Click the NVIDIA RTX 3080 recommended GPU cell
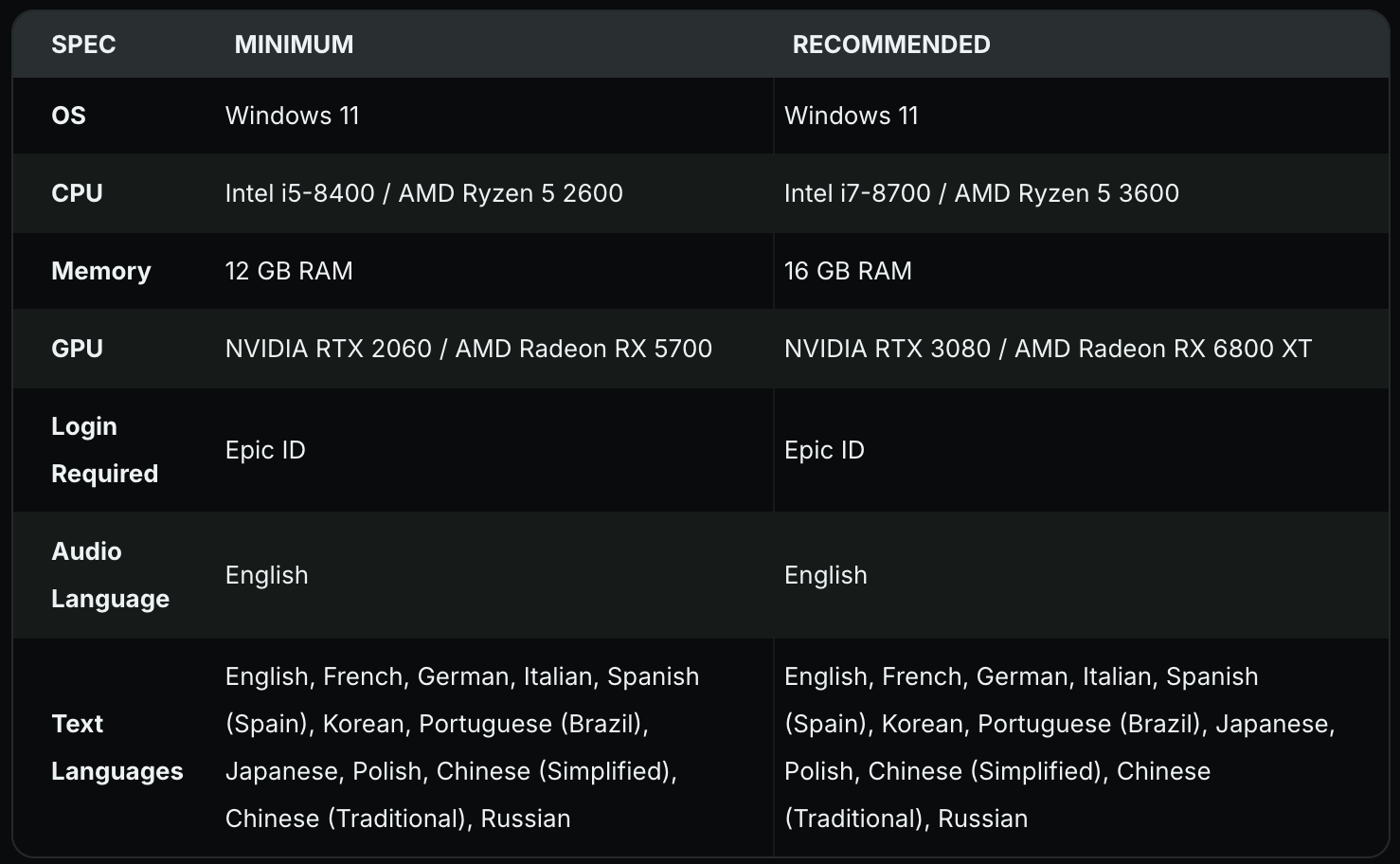Viewport: 1400px width, 864px height. 1048,349
